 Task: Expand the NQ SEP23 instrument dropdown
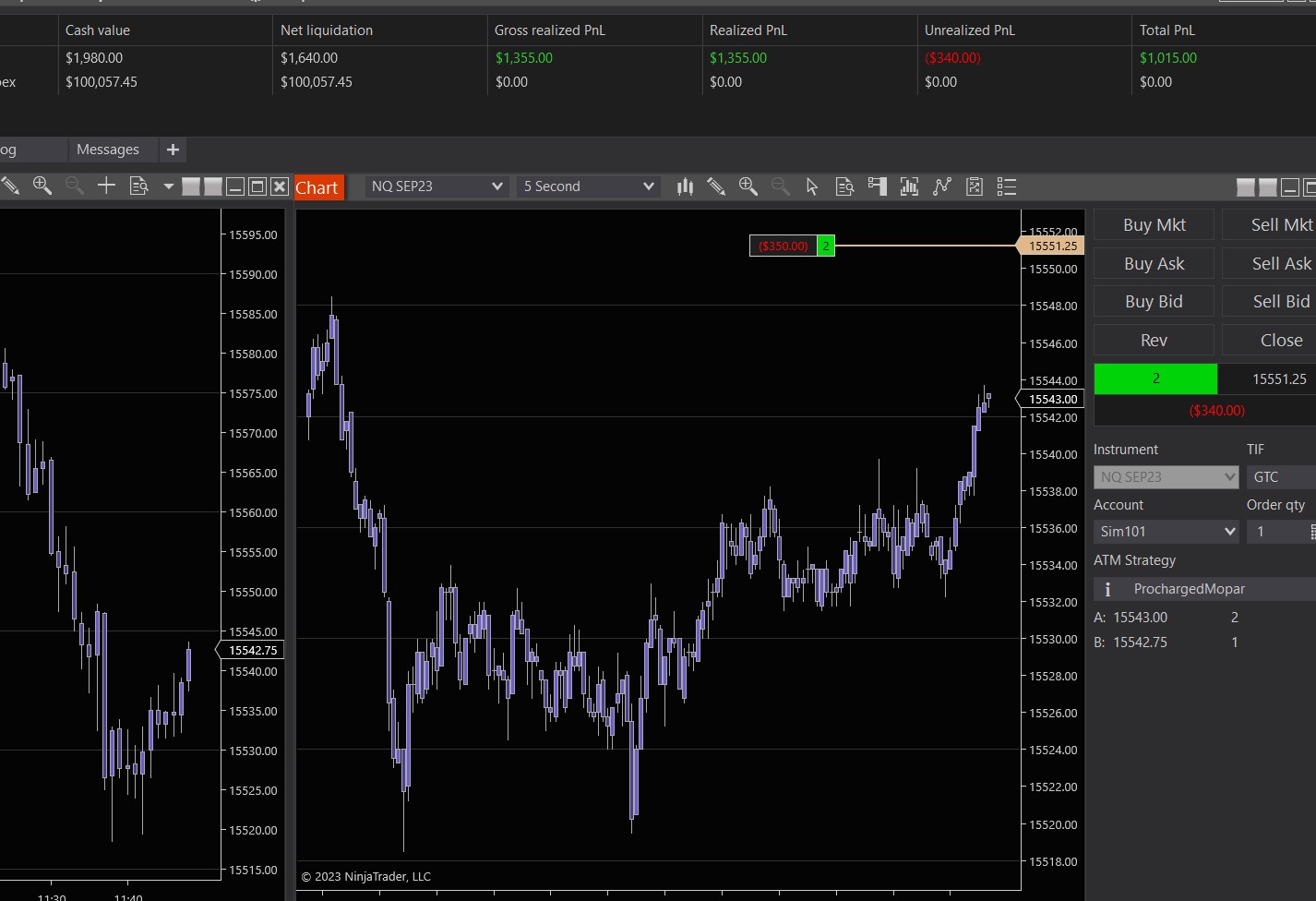[437, 186]
